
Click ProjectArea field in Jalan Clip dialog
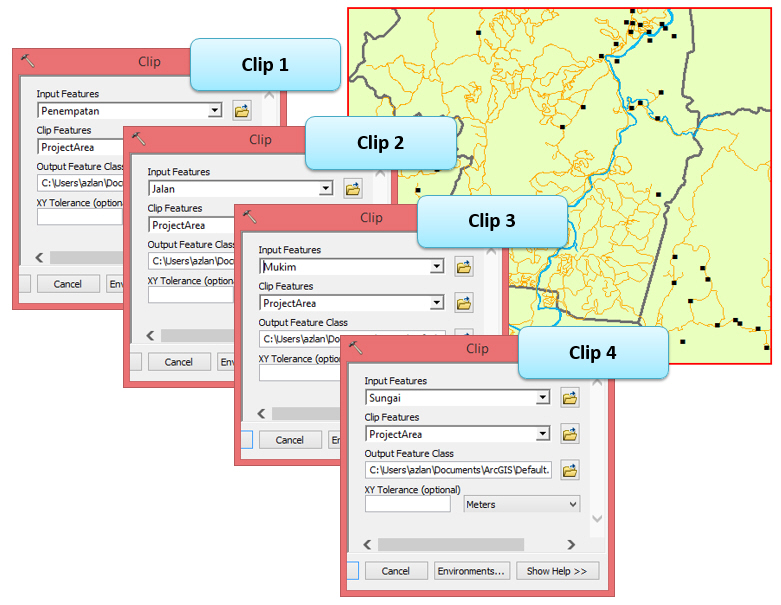click(191, 225)
